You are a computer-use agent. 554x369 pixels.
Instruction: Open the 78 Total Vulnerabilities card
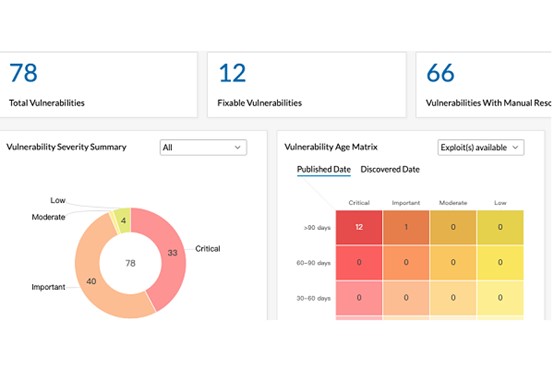click(x=99, y=85)
